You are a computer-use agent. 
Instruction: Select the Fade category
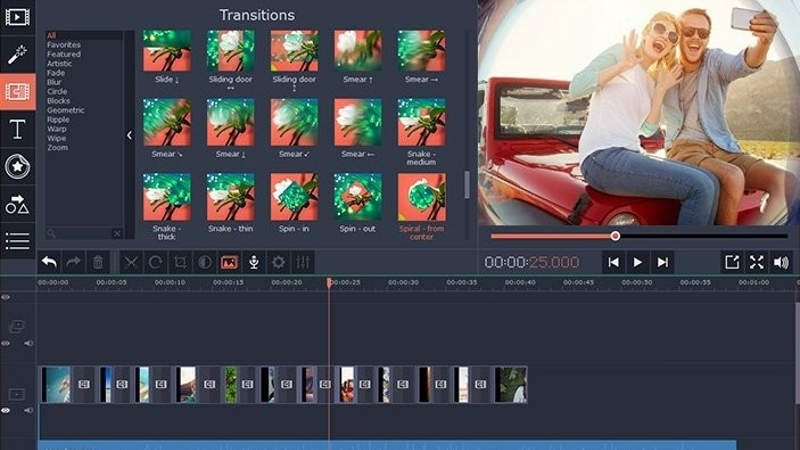[x=56, y=73]
